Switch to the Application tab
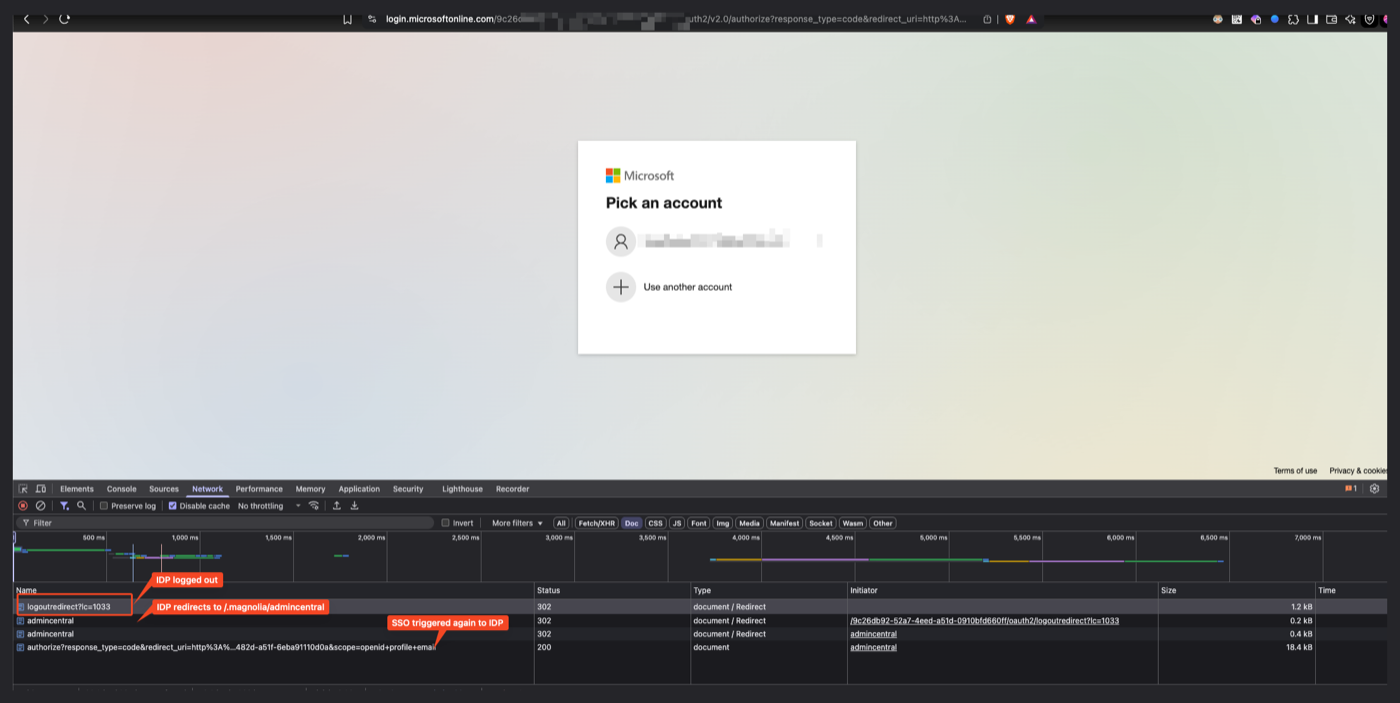The image size is (1400, 703). pyautogui.click(x=359, y=489)
